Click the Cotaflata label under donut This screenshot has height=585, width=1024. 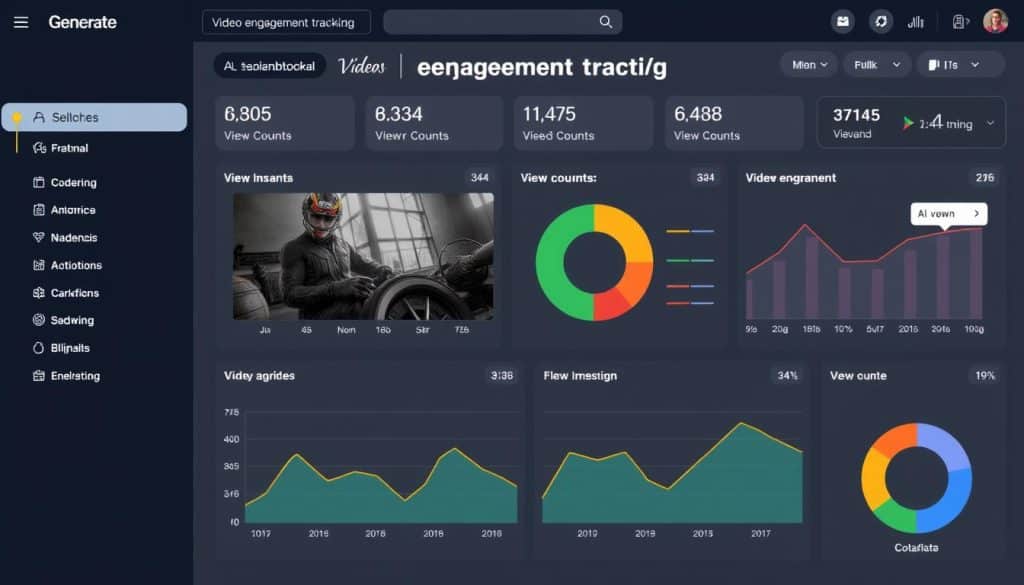click(x=916, y=548)
